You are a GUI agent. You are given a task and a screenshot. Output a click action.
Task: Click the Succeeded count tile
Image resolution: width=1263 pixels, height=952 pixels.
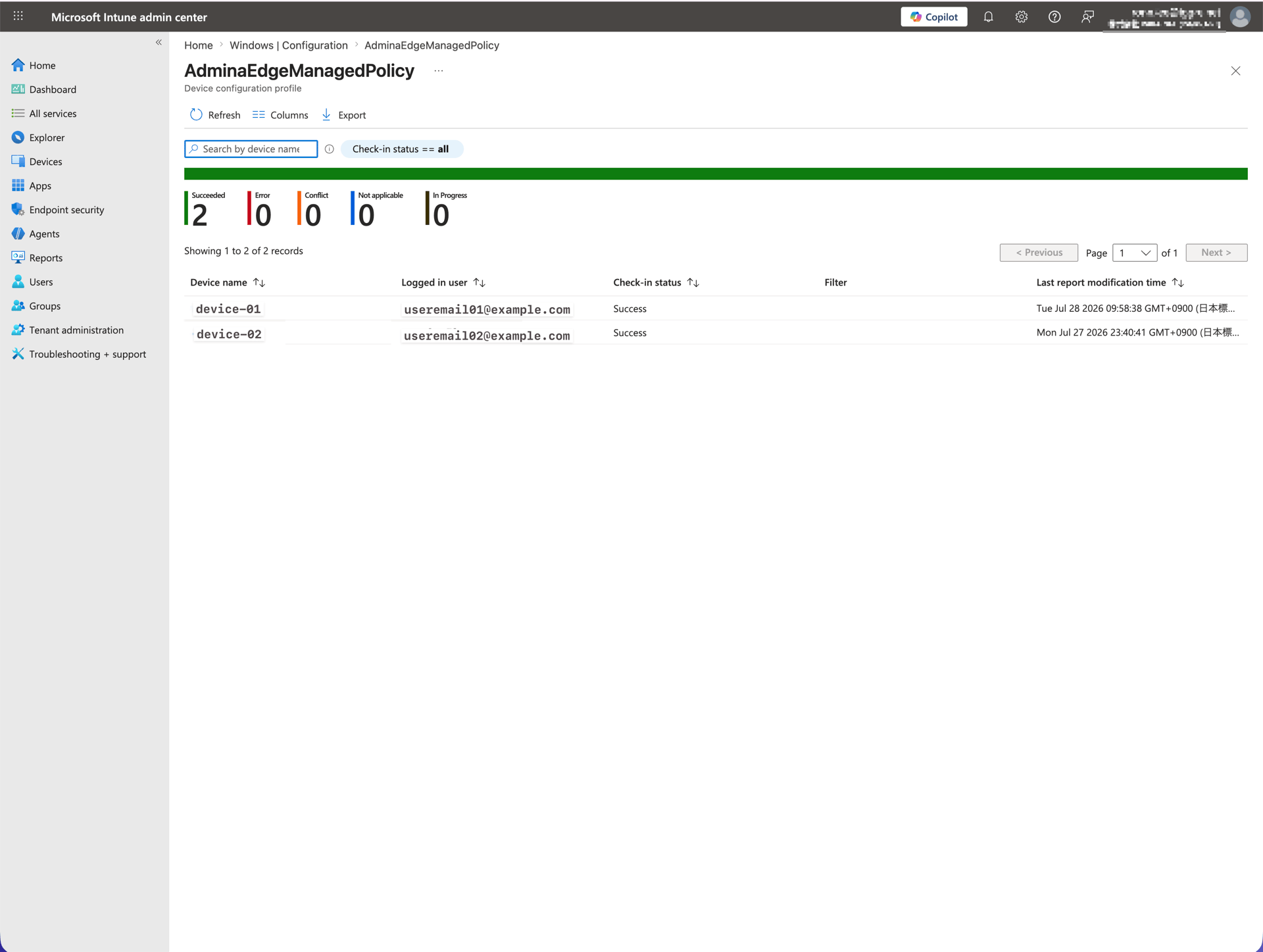coord(205,209)
